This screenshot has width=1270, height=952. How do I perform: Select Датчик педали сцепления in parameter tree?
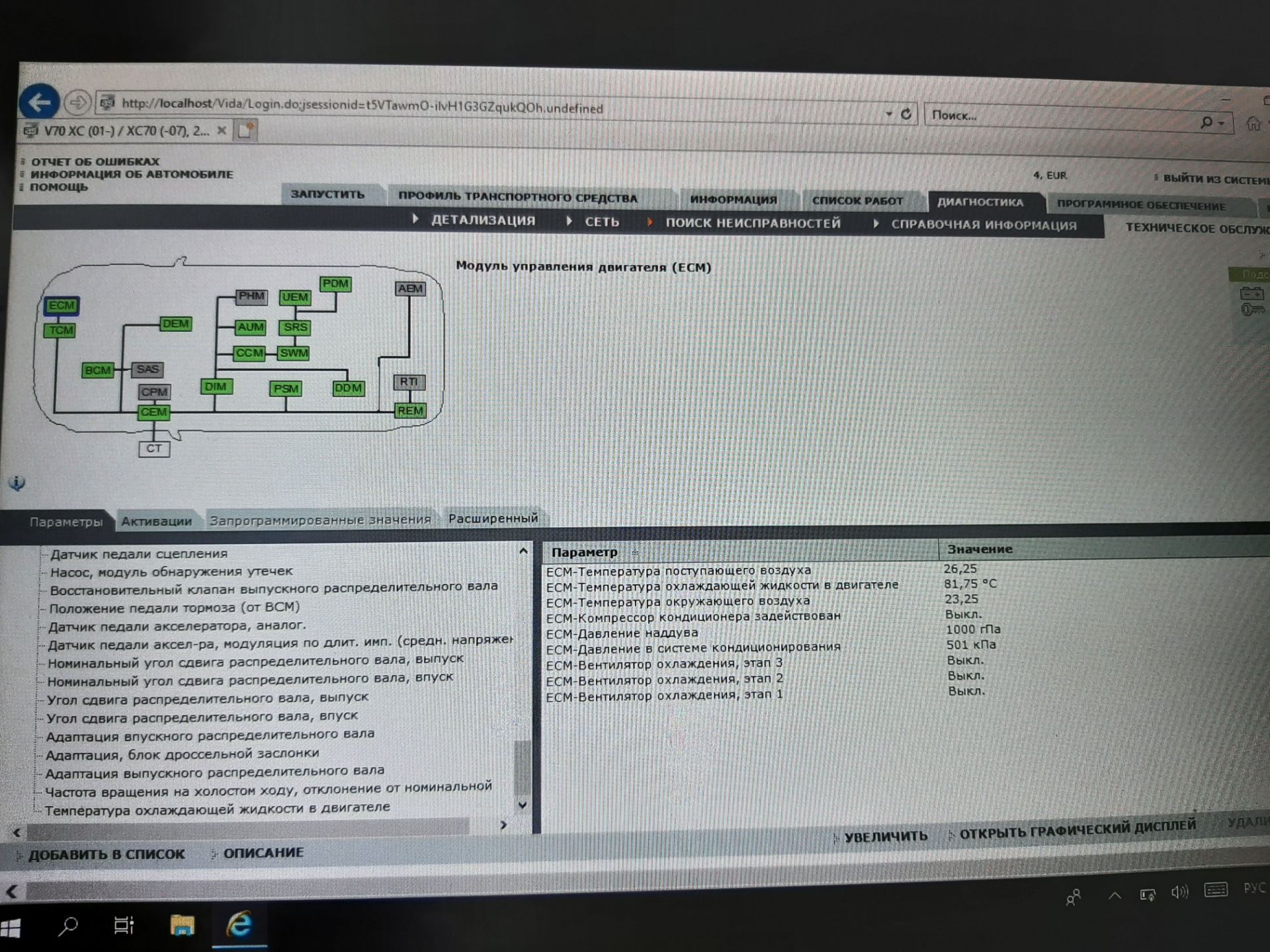point(138,553)
